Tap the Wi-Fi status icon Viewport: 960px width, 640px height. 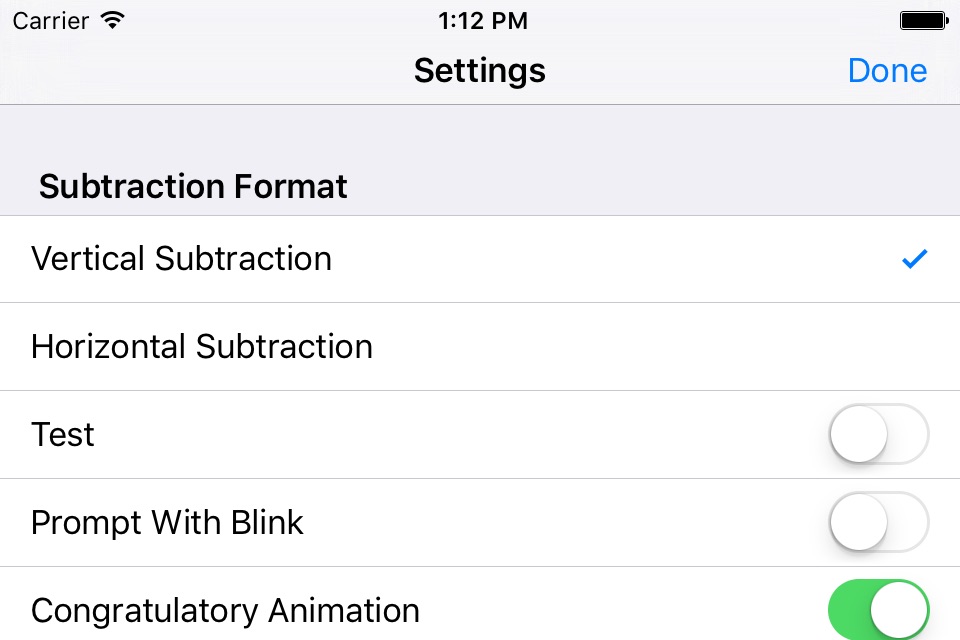pos(113,20)
